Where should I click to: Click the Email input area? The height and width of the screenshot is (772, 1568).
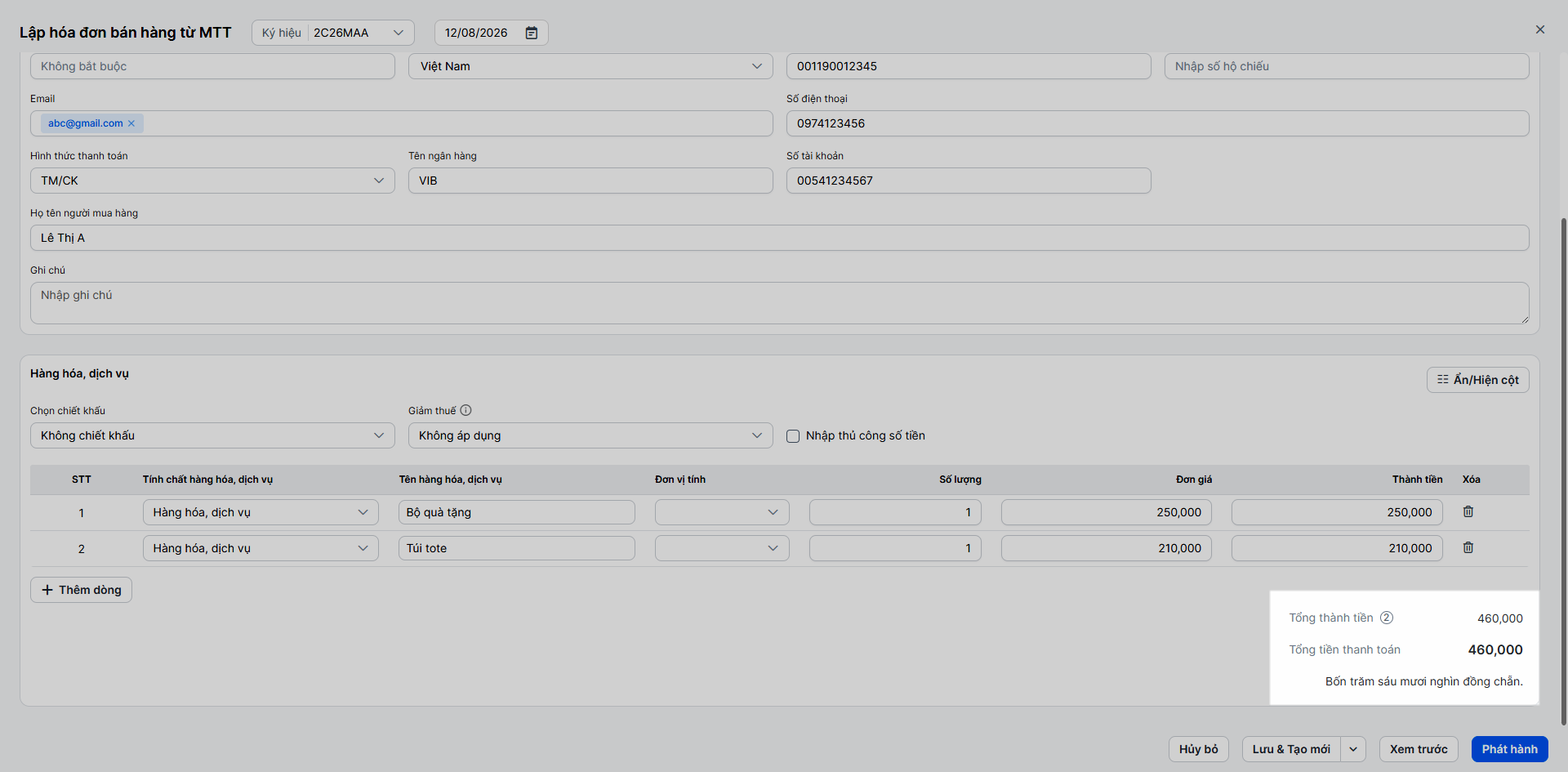(x=402, y=123)
